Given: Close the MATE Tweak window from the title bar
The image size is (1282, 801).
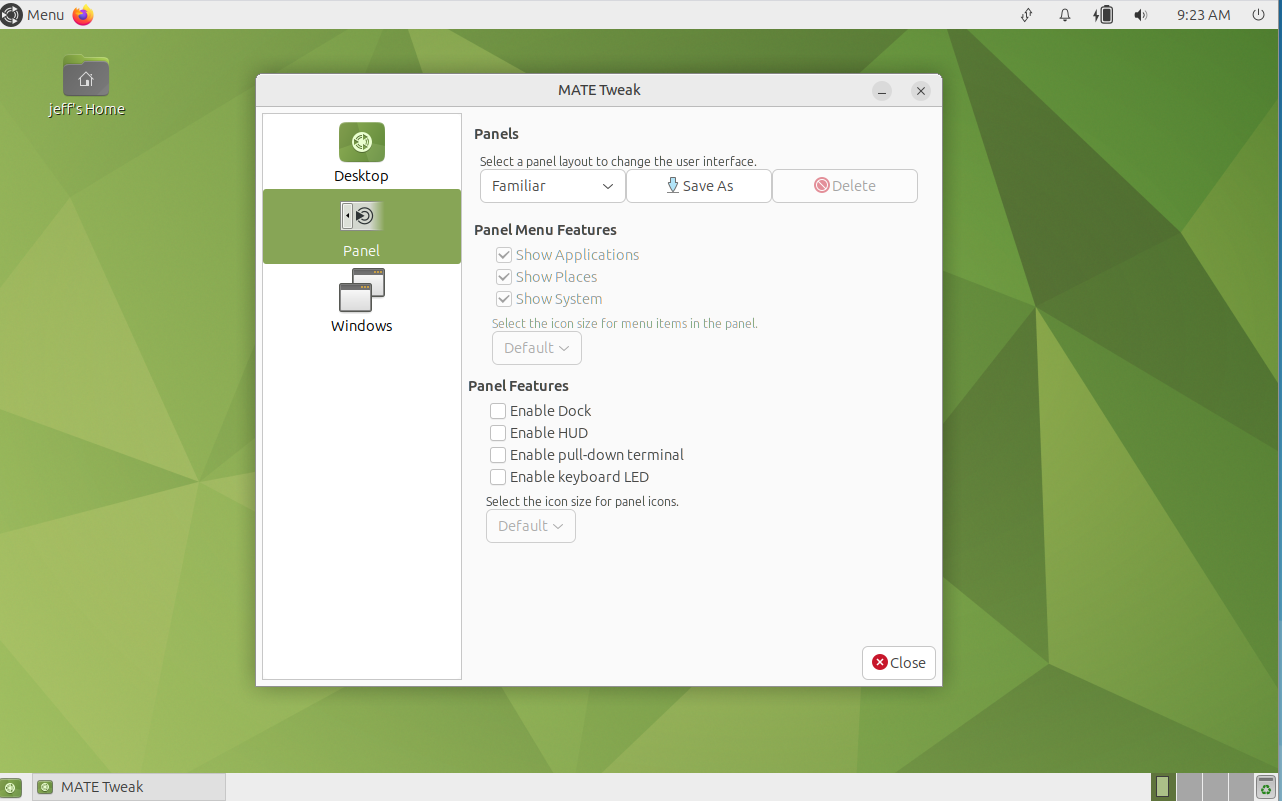Looking at the screenshot, I should tap(921, 91).
